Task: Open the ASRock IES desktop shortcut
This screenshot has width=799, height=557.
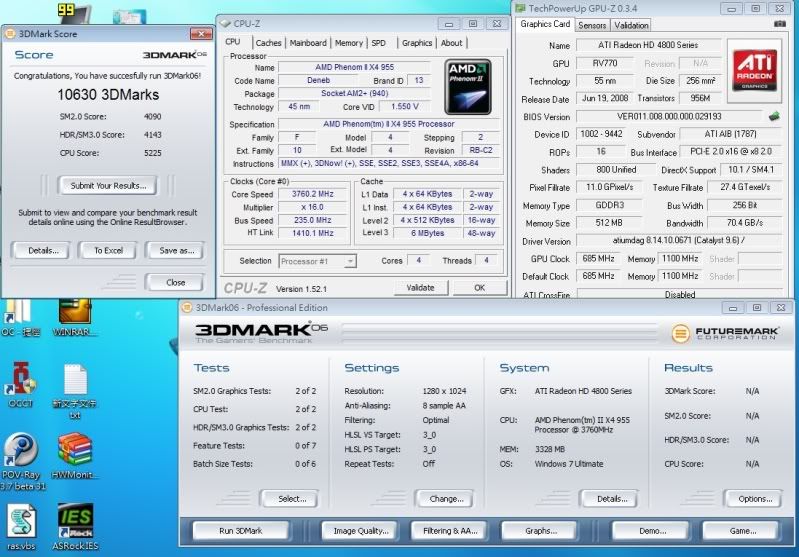Action: point(75,527)
